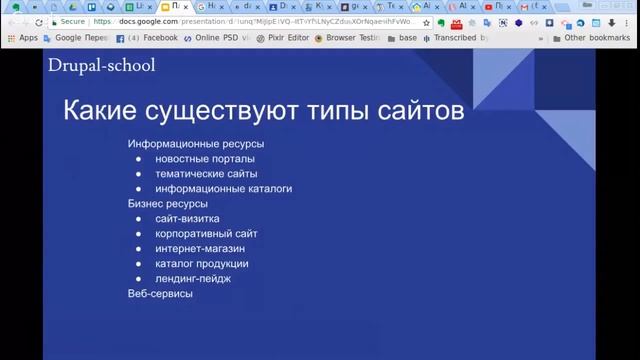
Task: Click the 'Информационные ресурсы' heading
Action: click(x=196, y=144)
